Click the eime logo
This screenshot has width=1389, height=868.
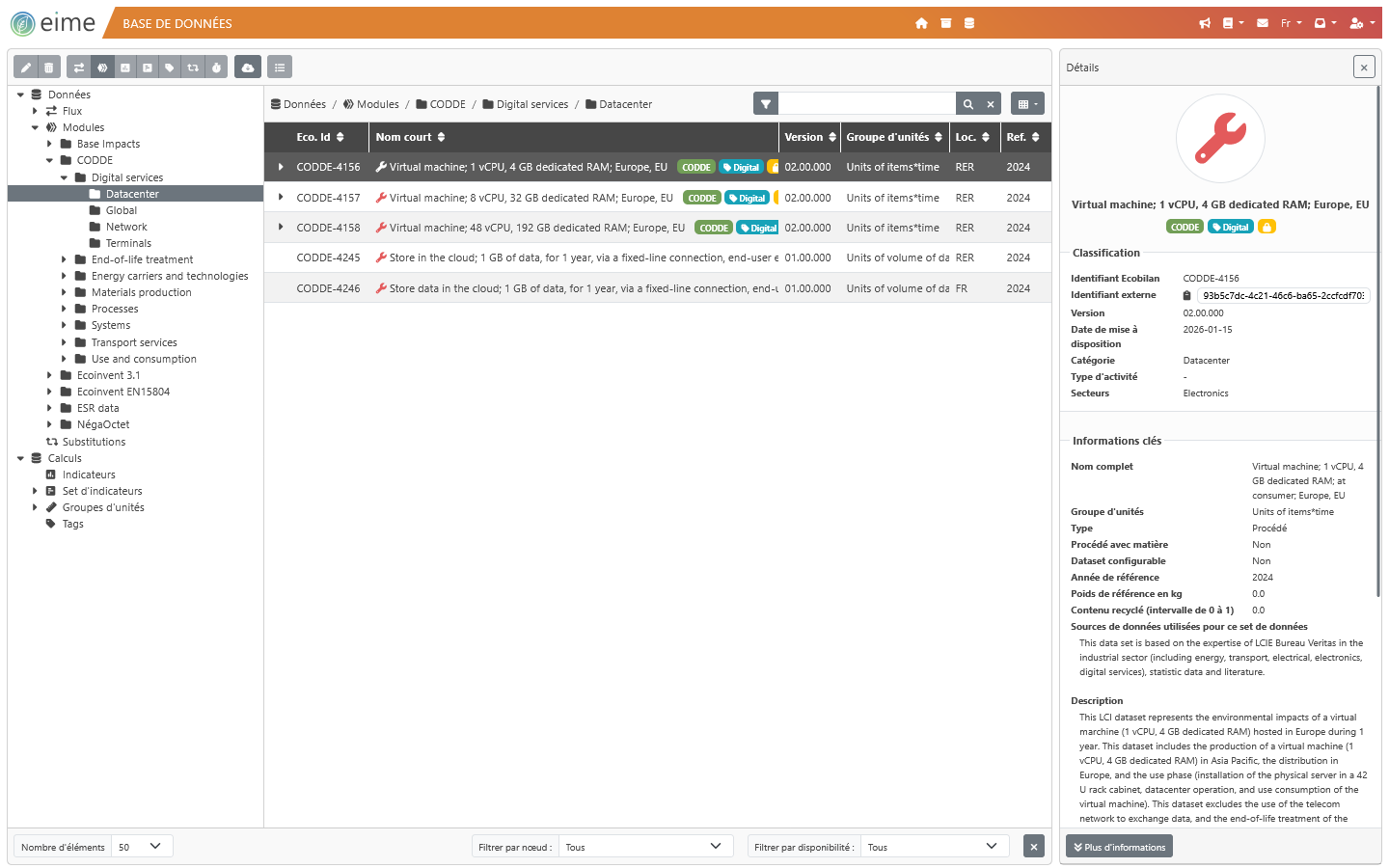click(53, 23)
